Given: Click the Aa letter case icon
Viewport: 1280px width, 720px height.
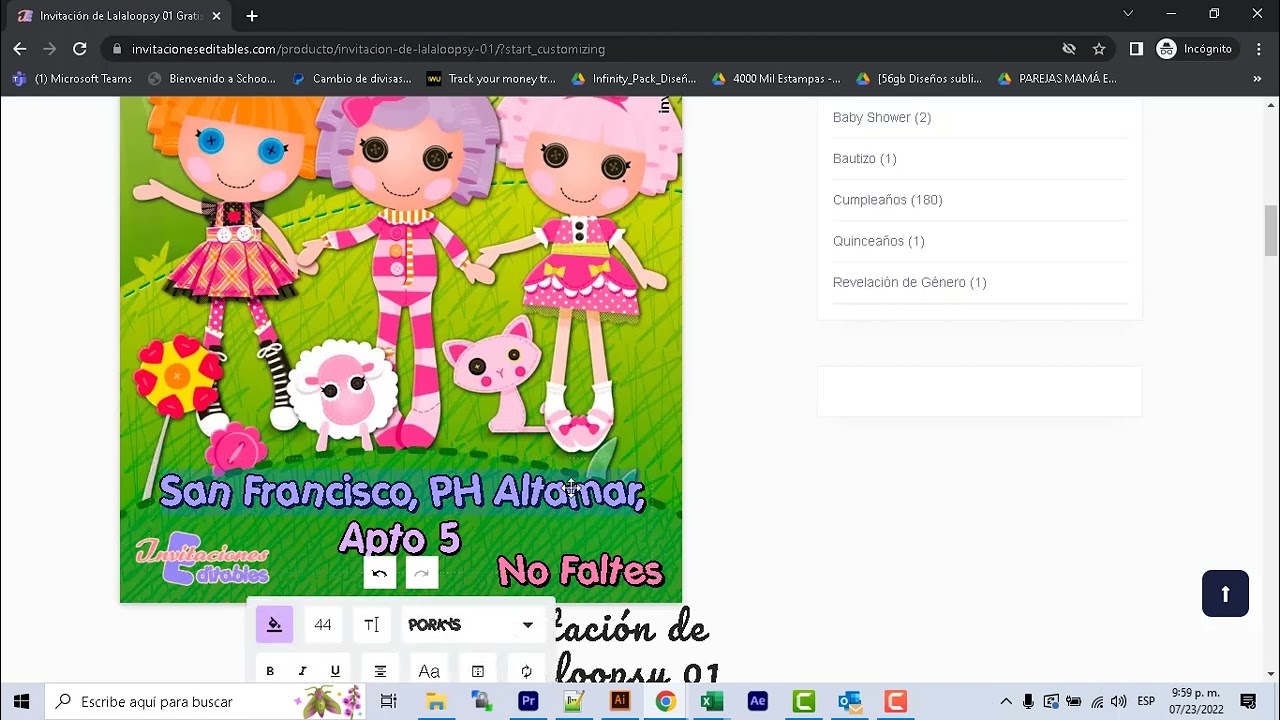Looking at the screenshot, I should [x=429, y=670].
